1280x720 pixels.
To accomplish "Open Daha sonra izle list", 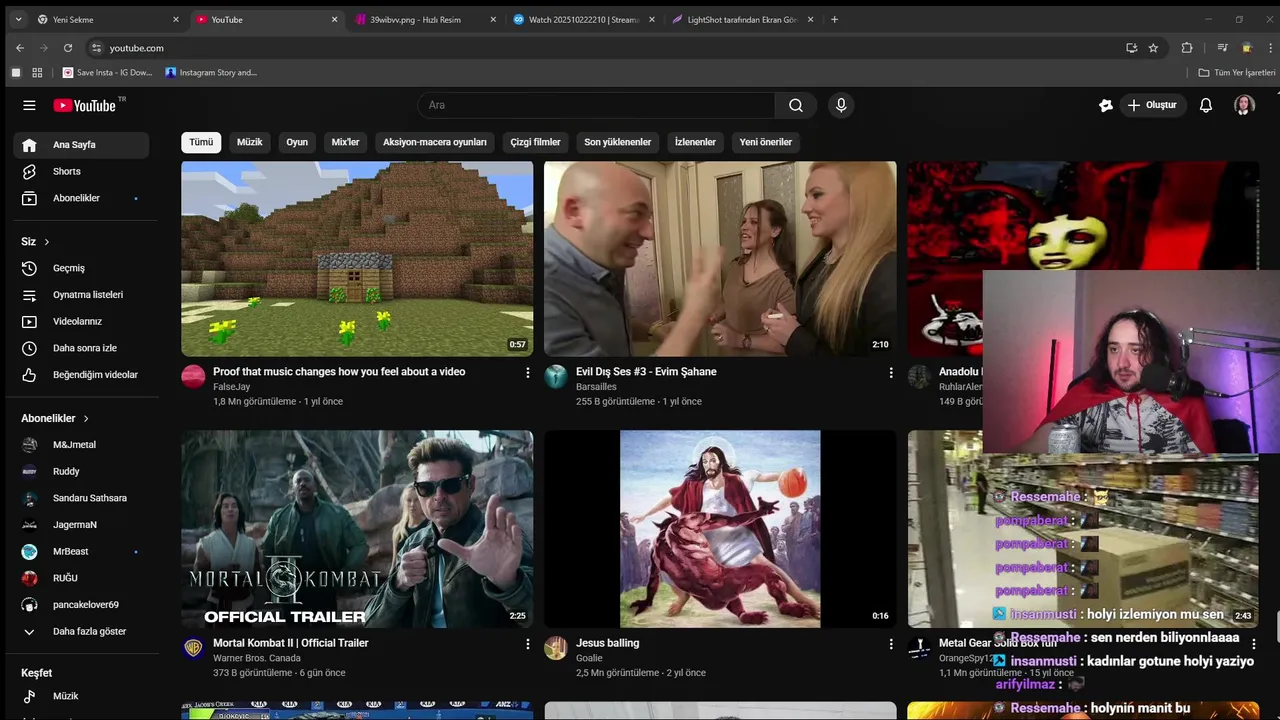I will [x=81, y=348].
